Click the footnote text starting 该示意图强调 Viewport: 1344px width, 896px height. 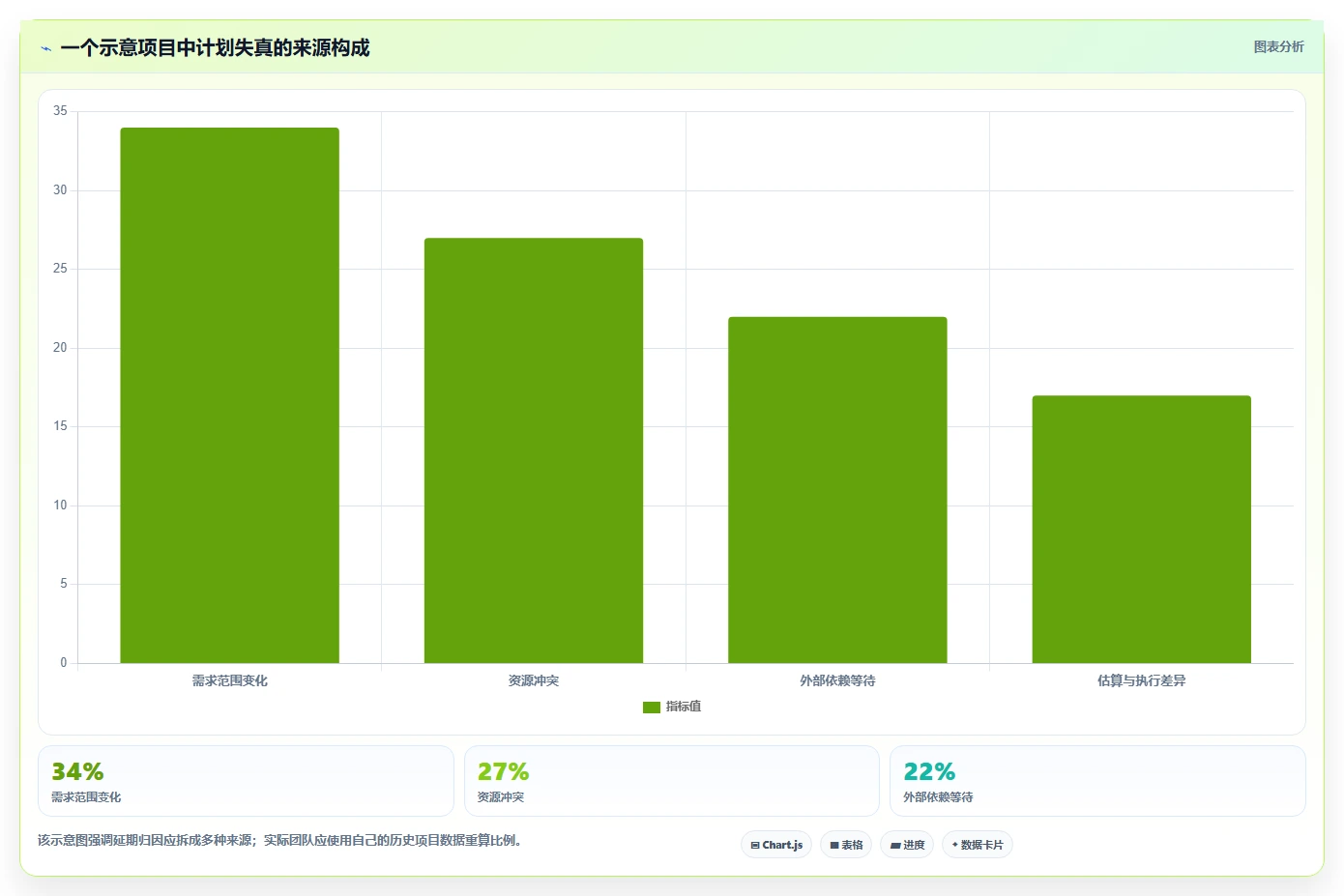coord(279,840)
